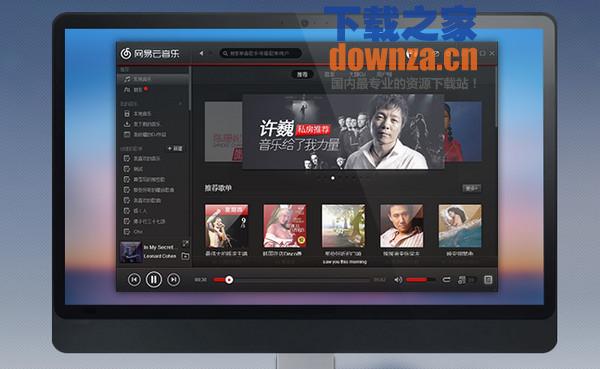600x369 pixels.
Task: Skip to the next track
Action: click(x=173, y=280)
